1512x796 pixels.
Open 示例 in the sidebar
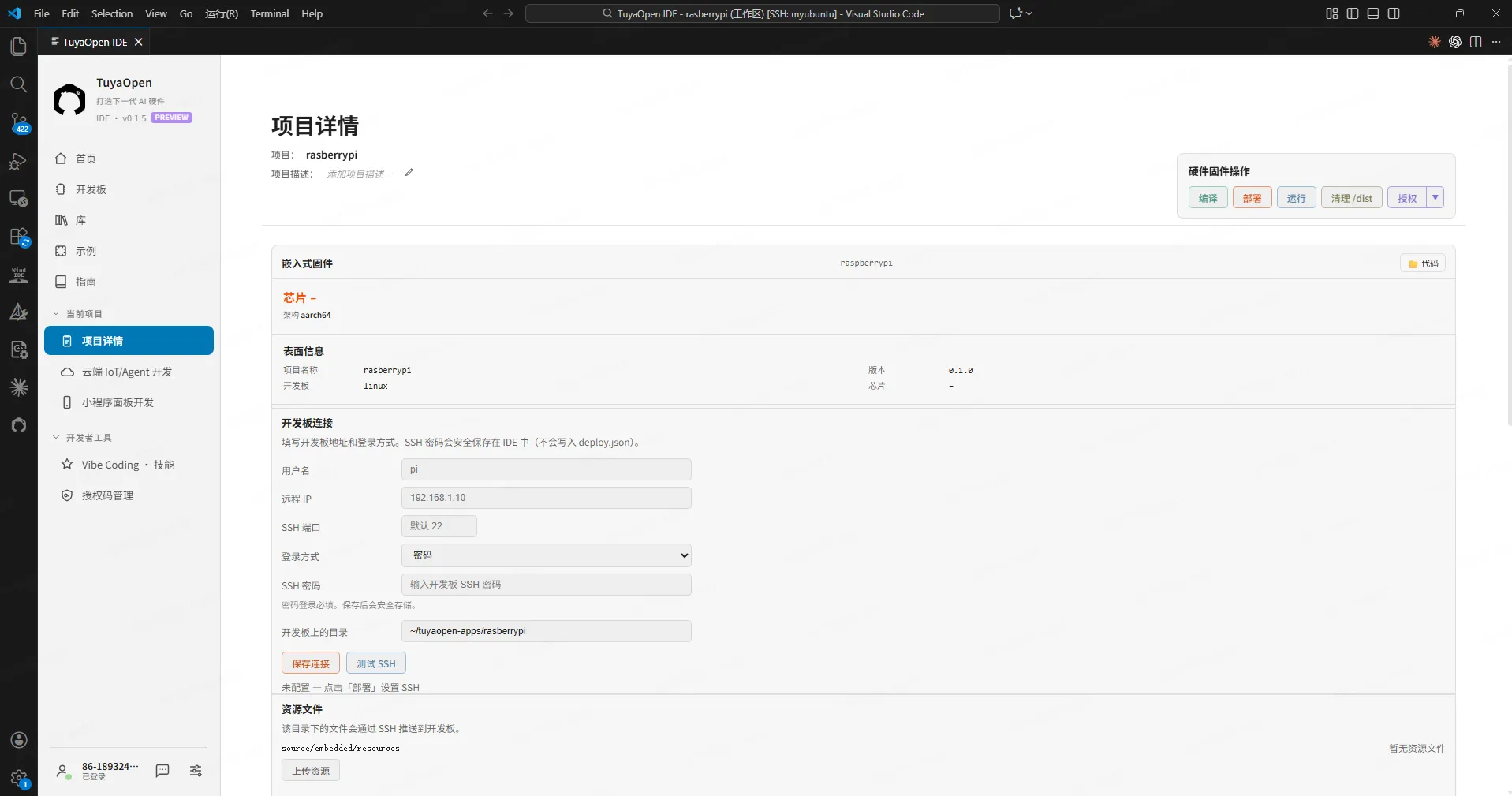click(129, 251)
